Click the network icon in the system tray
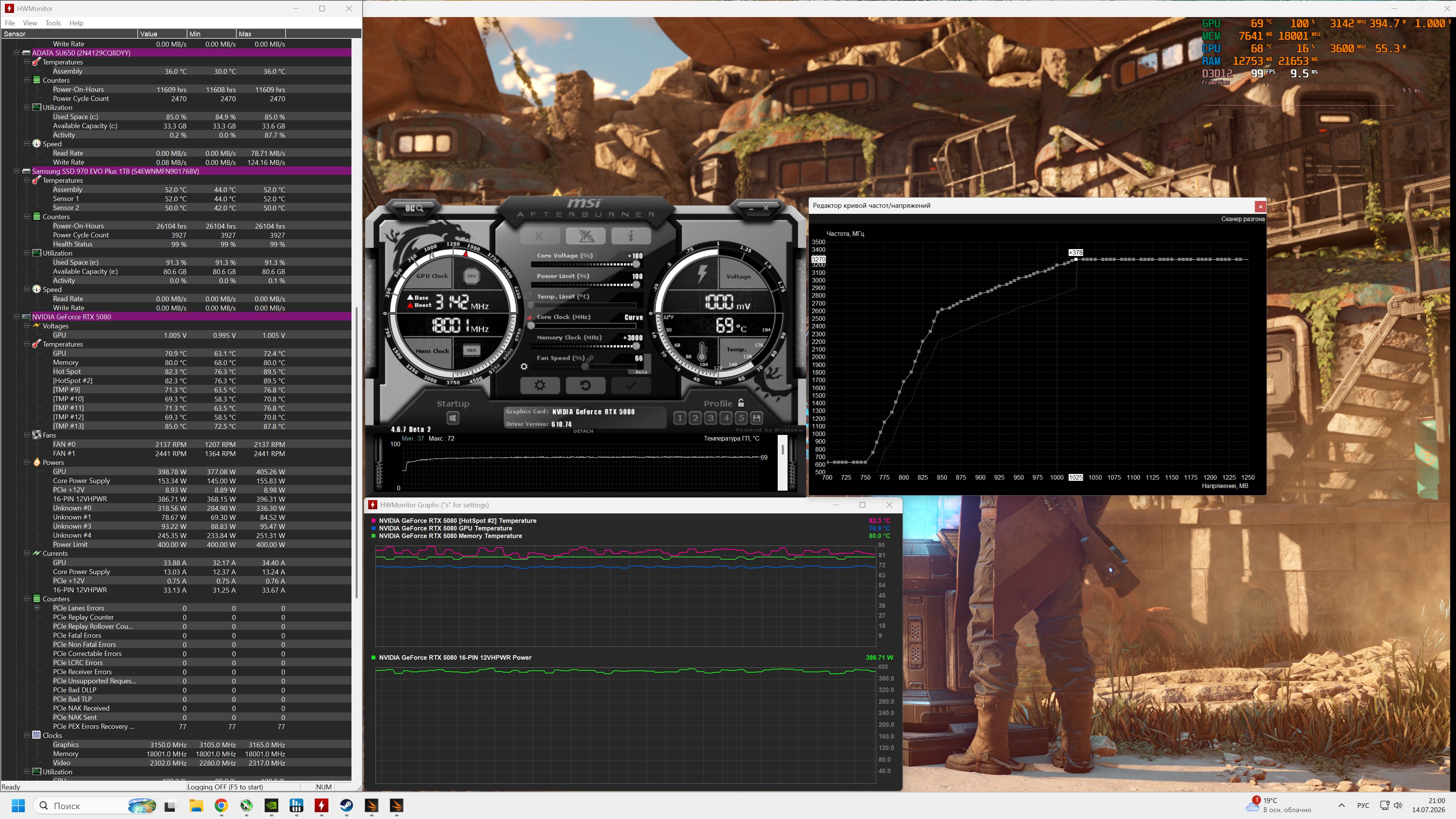Screen dimensions: 1456x819 [x=1384, y=805]
